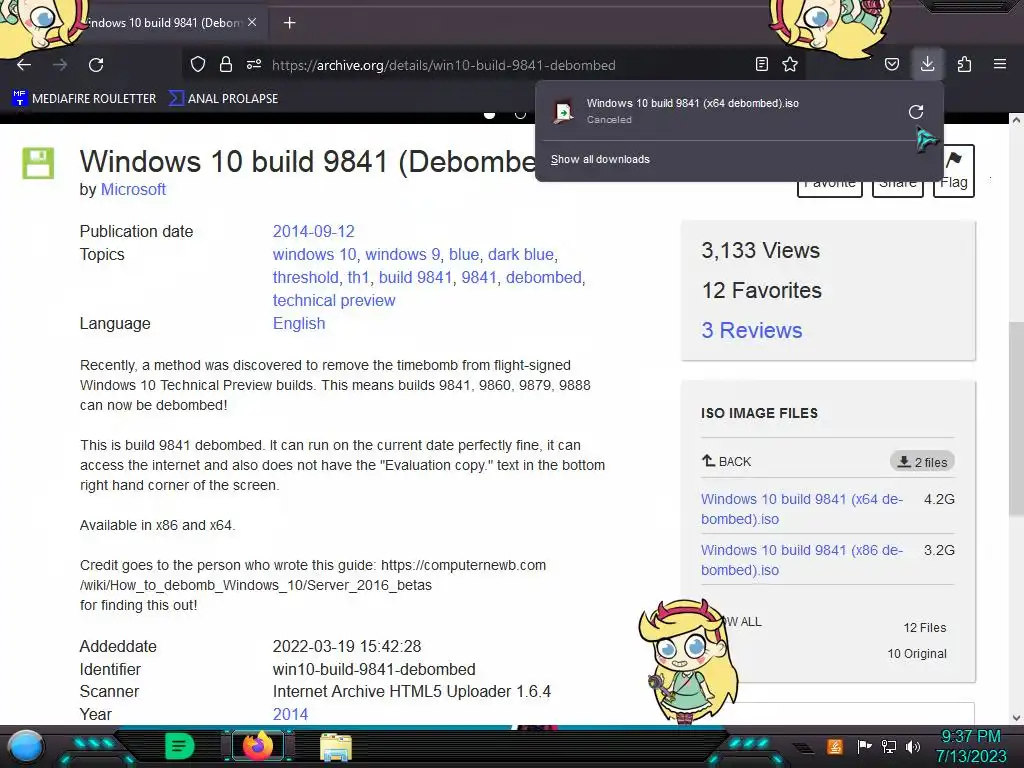
Task: Open the 'threshold' topic link
Action: 306,278
